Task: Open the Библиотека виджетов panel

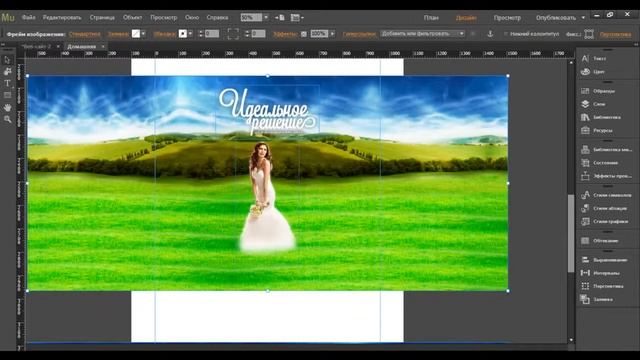Action: coord(606,149)
